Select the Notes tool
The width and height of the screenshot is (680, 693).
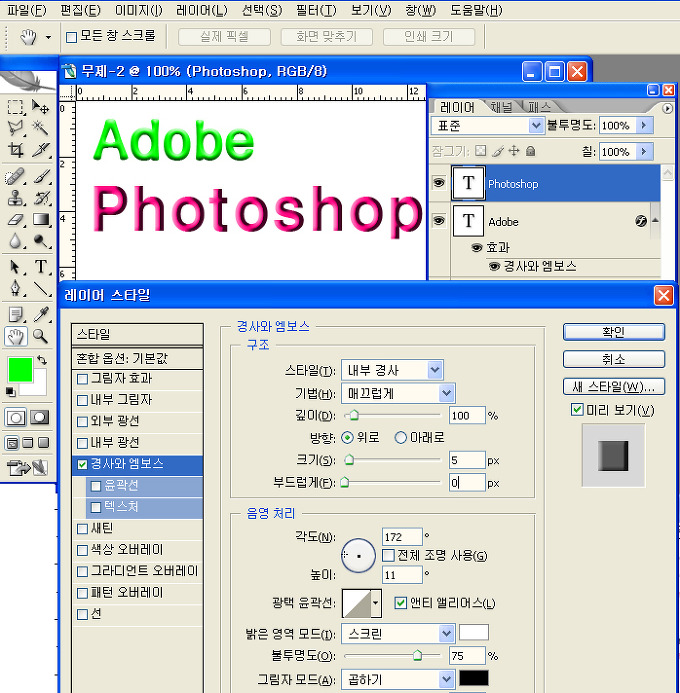[15, 315]
